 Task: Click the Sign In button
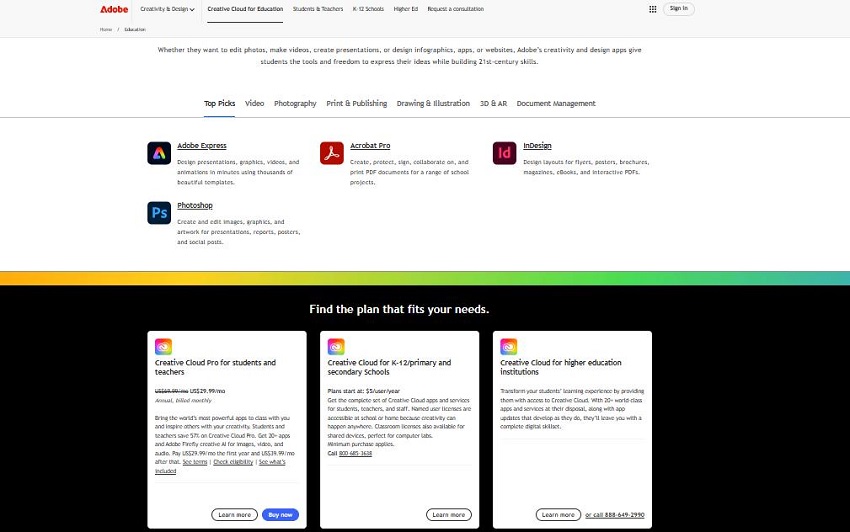pos(678,9)
